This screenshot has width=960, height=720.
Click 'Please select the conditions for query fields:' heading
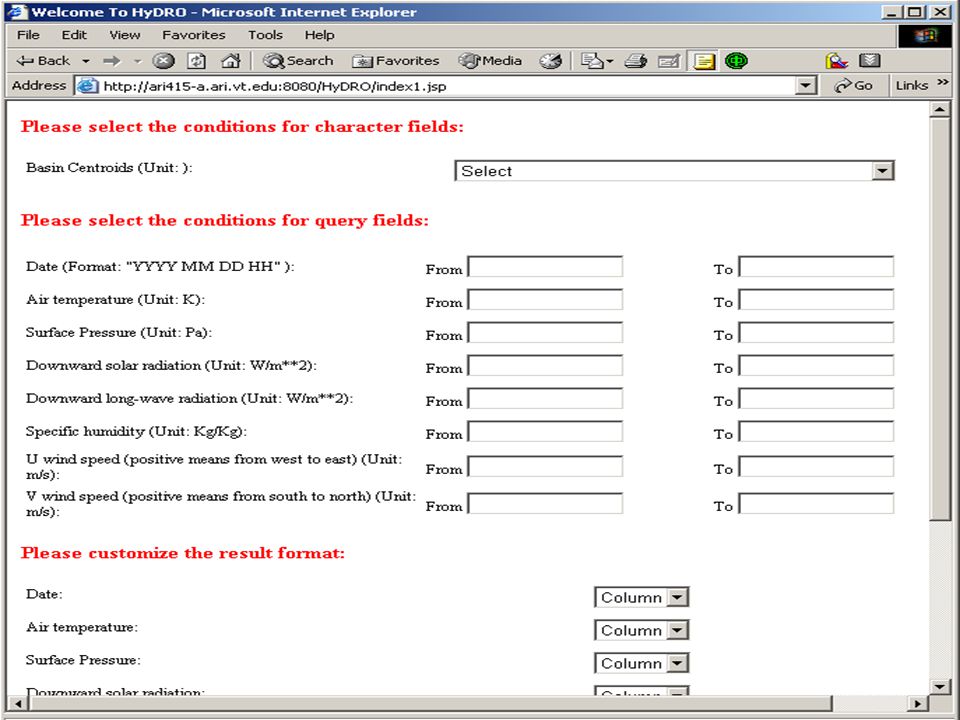click(x=225, y=220)
